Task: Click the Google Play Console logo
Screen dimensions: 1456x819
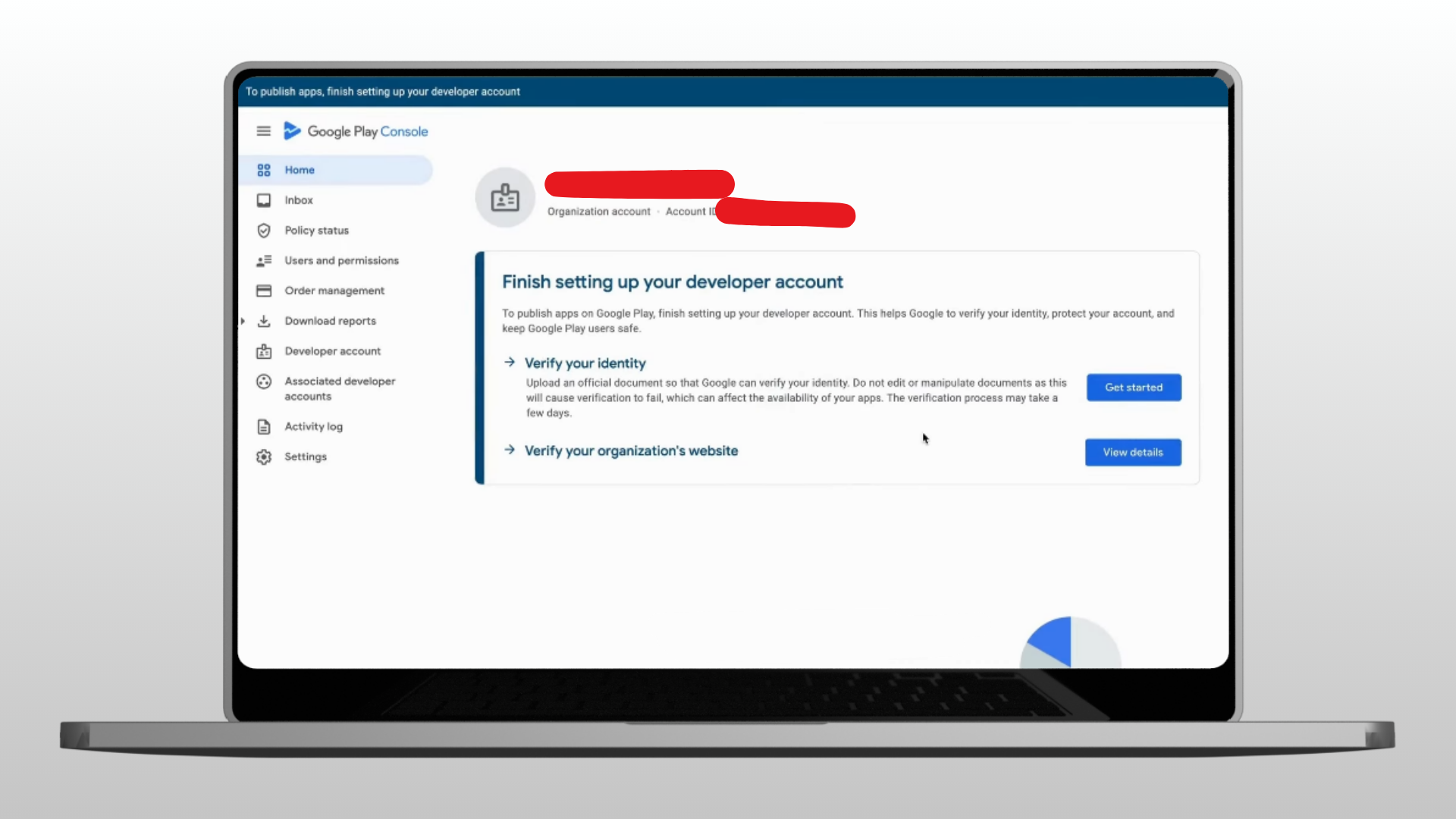Action: (356, 131)
